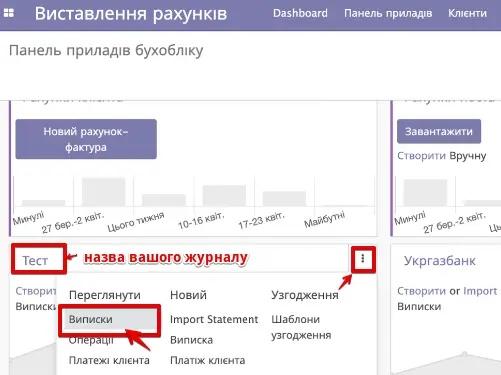Click Новий рахунок-фактура button

tap(86, 139)
